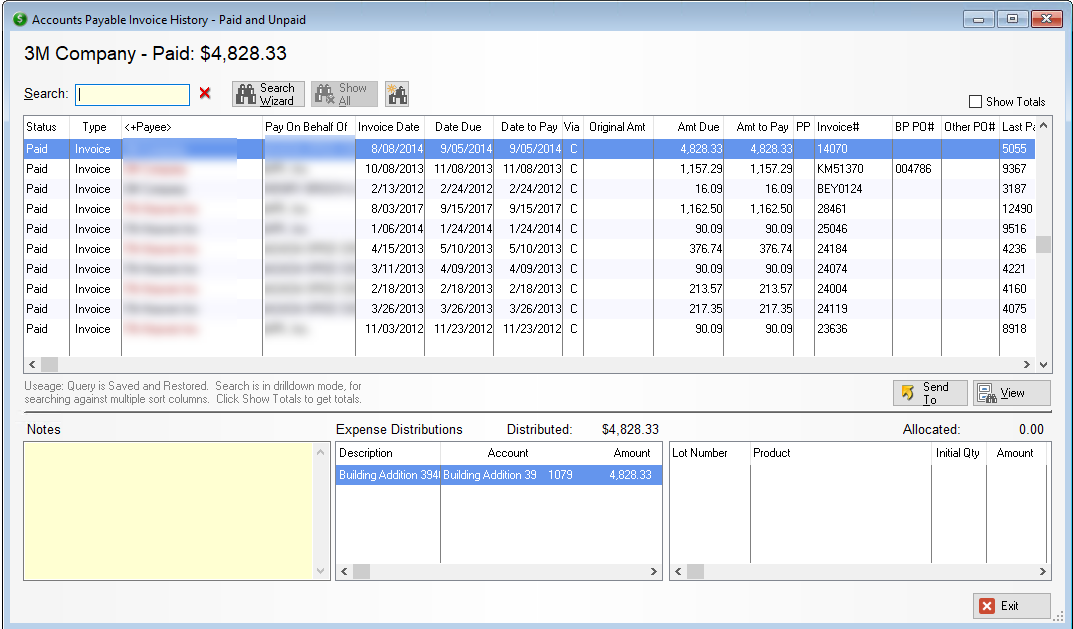Enable the Show Totals checkbox
The image size is (1073, 629).
pyautogui.click(x=975, y=101)
